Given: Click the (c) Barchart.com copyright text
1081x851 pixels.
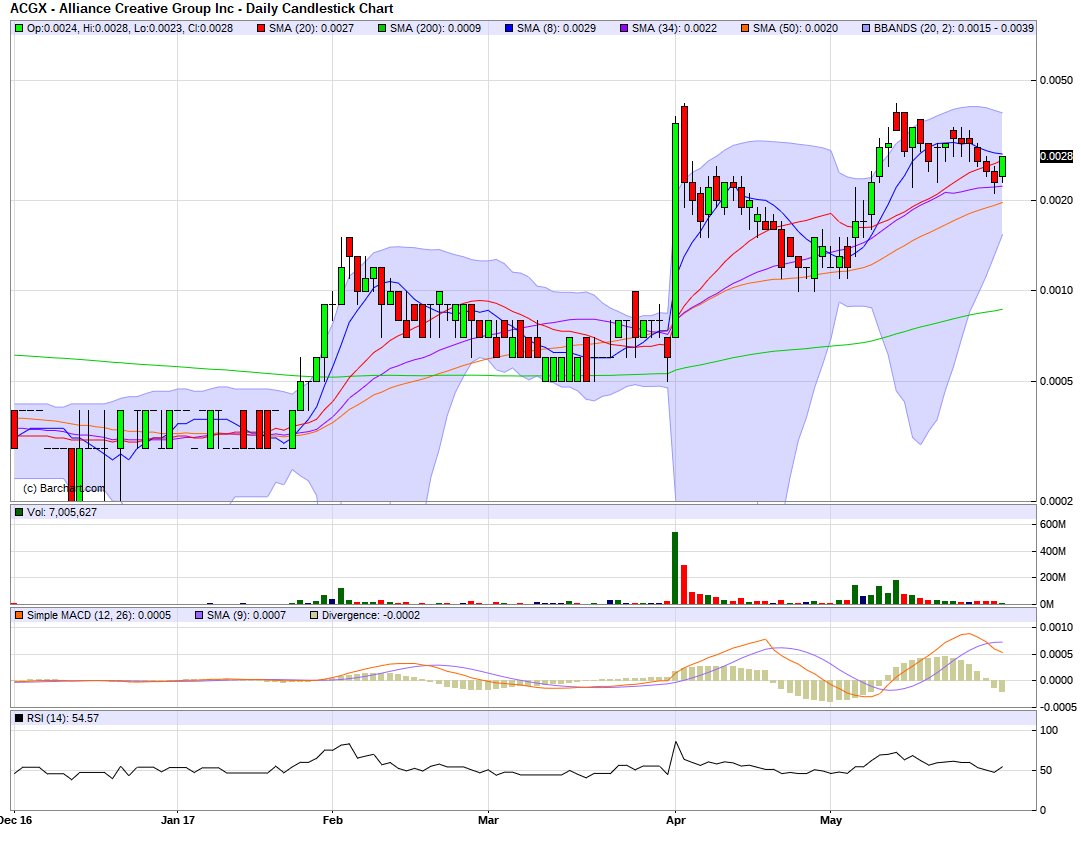Looking at the screenshot, I should (x=63, y=488).
